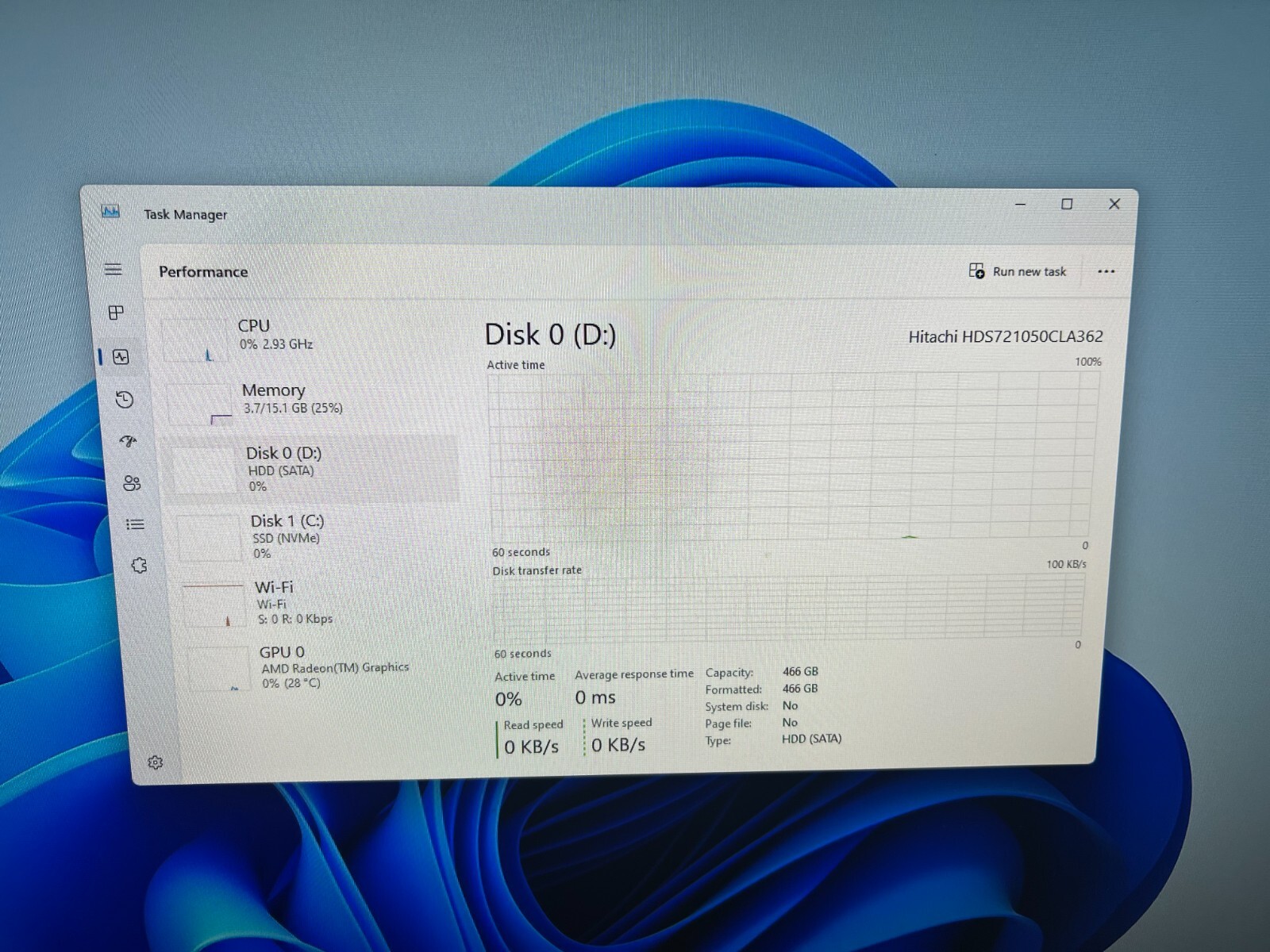The width and height of the screenshot is (1270, 952).
Task: Click the Type HDD (SATA) value
Action: [811, 739]
